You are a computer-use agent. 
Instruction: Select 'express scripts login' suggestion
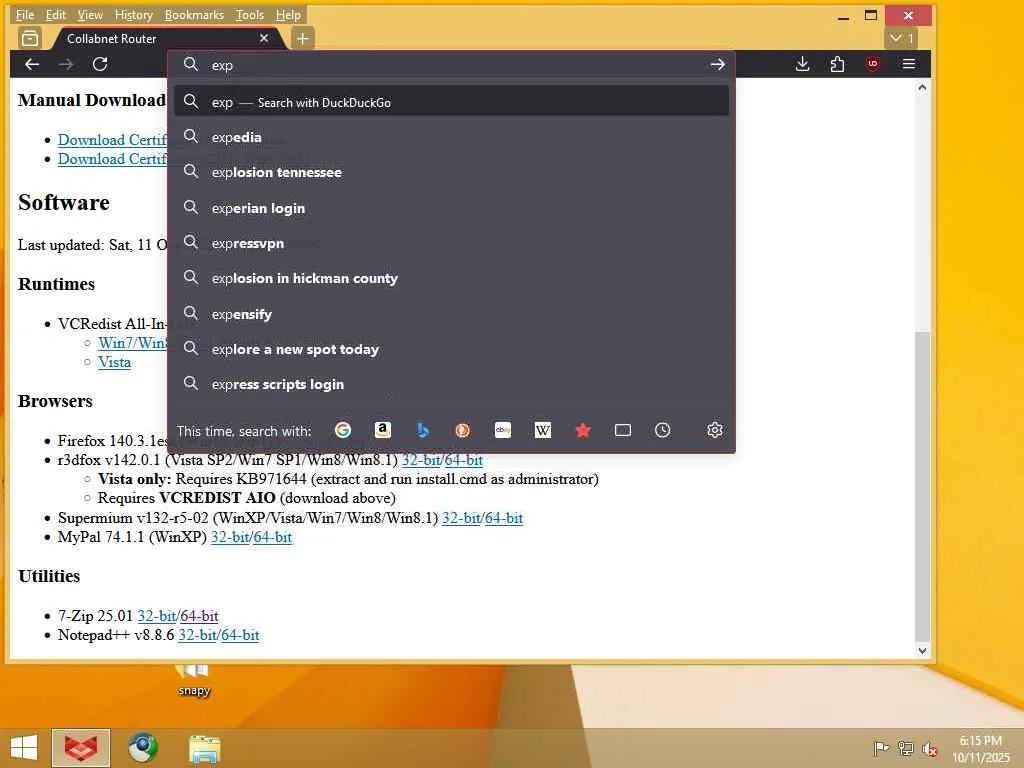451,385
